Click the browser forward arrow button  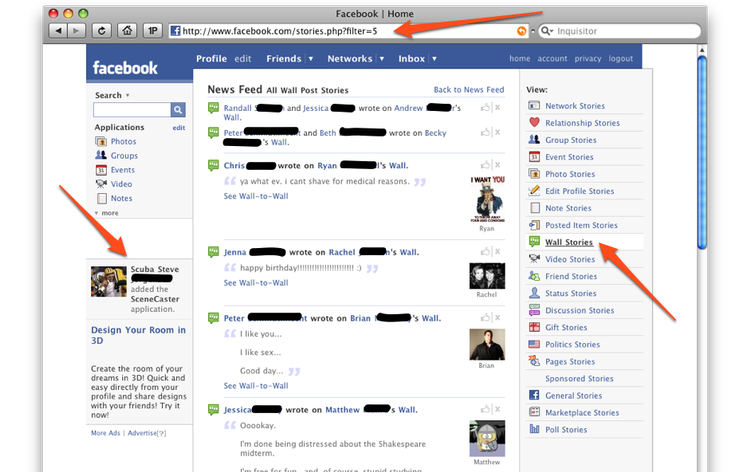(x=76, y=31)
